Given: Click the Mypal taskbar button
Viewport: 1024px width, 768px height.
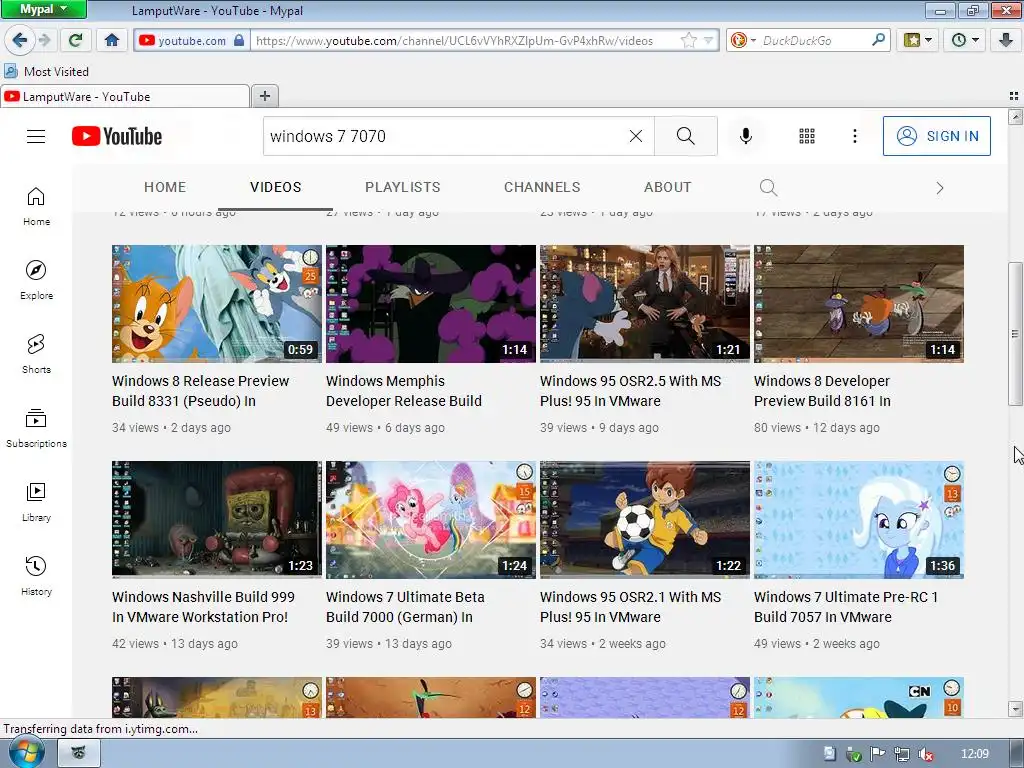Looking at the screenshot, I should 79,753.
